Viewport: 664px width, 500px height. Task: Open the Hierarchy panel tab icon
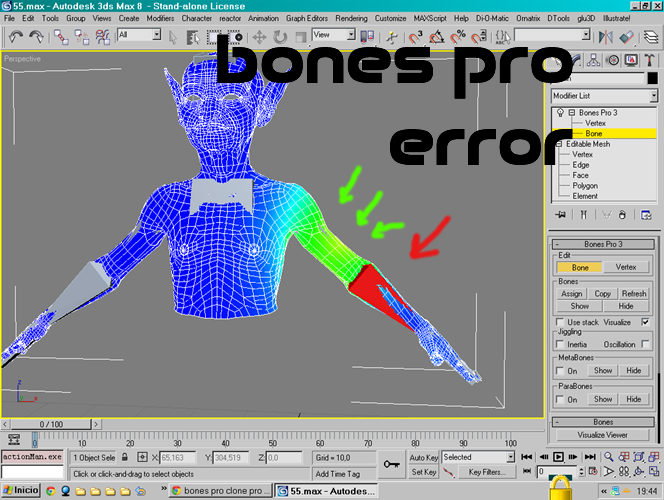(593, 61)
